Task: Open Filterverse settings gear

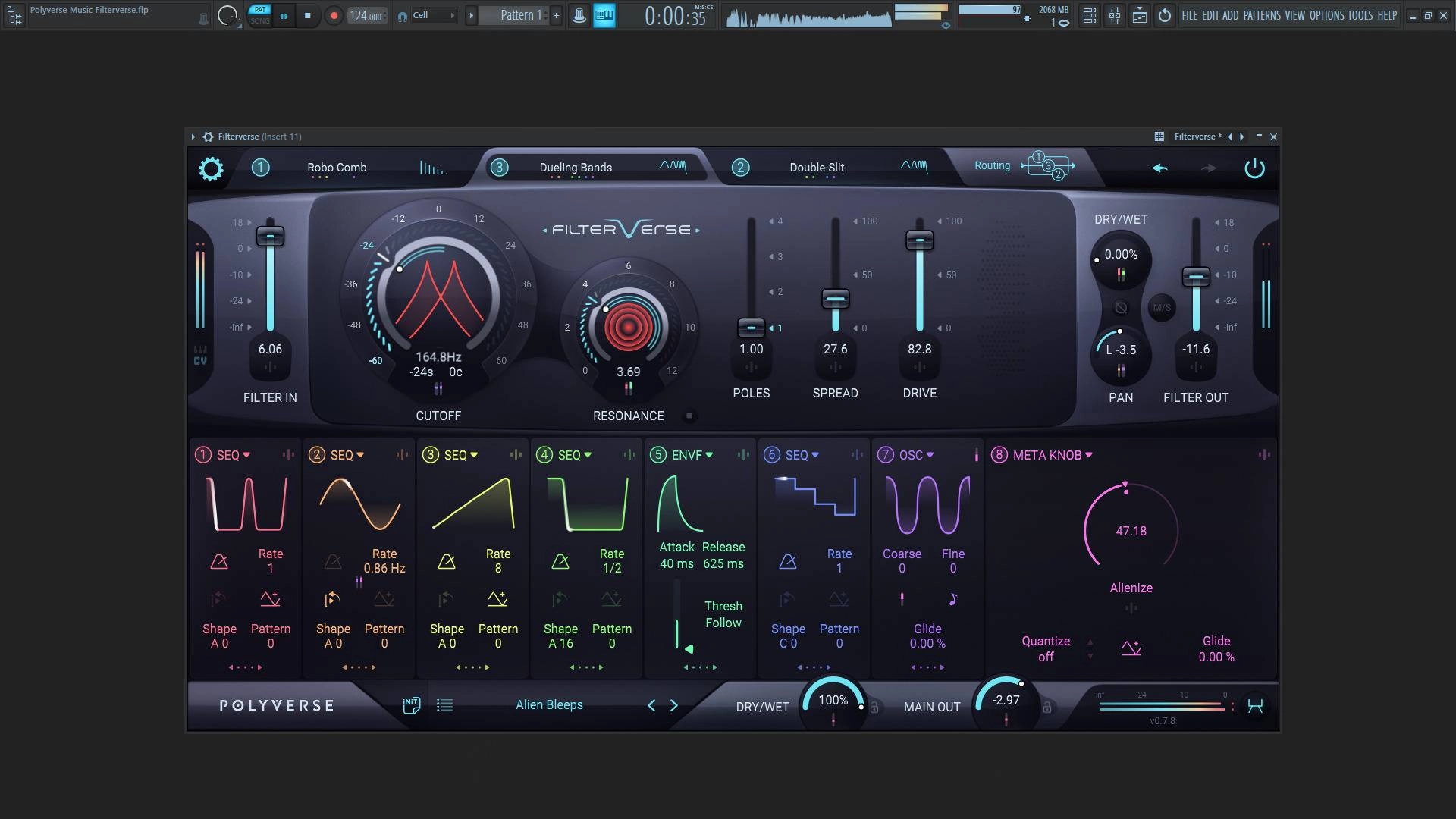Action: point(211,168)
